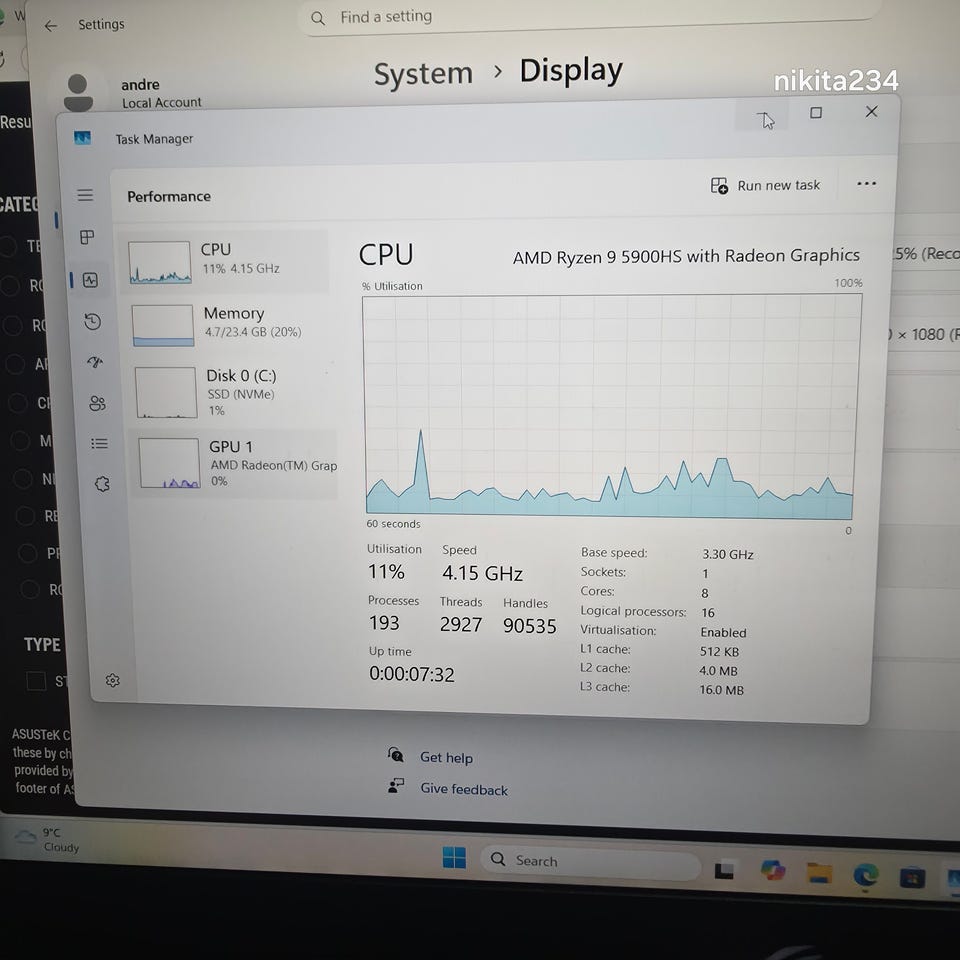Click the Get help link in Settings
Image resolution: width=960 pixels, height=960 pixels.
pos(446,758)
